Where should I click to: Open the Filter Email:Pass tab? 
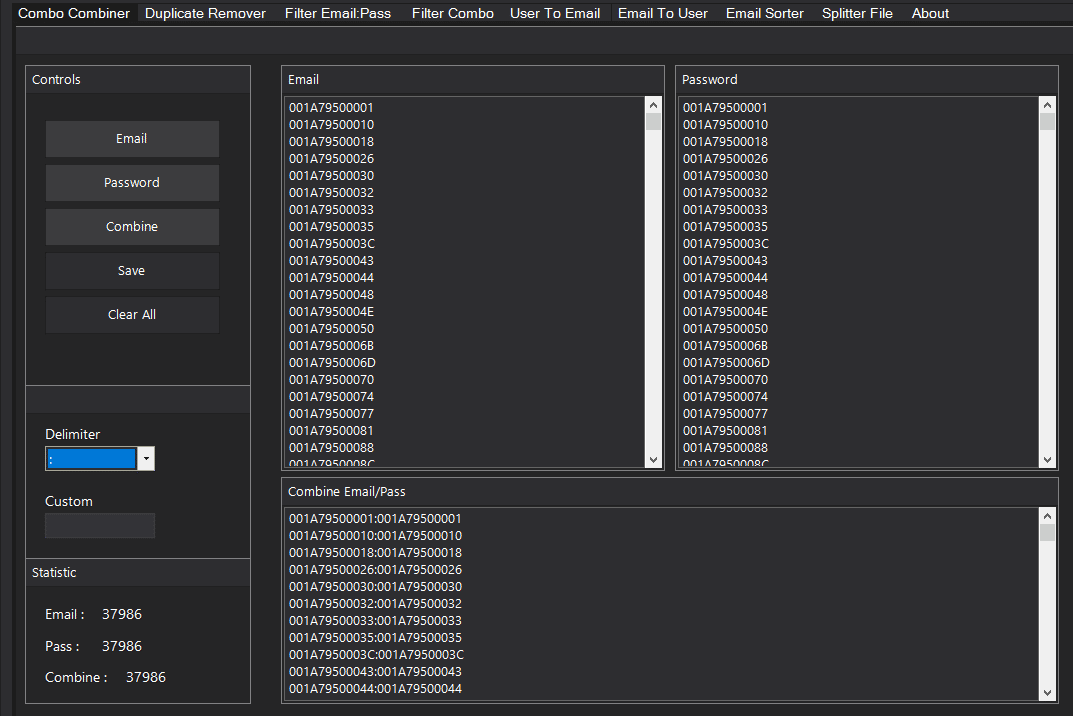click(338, 13)
